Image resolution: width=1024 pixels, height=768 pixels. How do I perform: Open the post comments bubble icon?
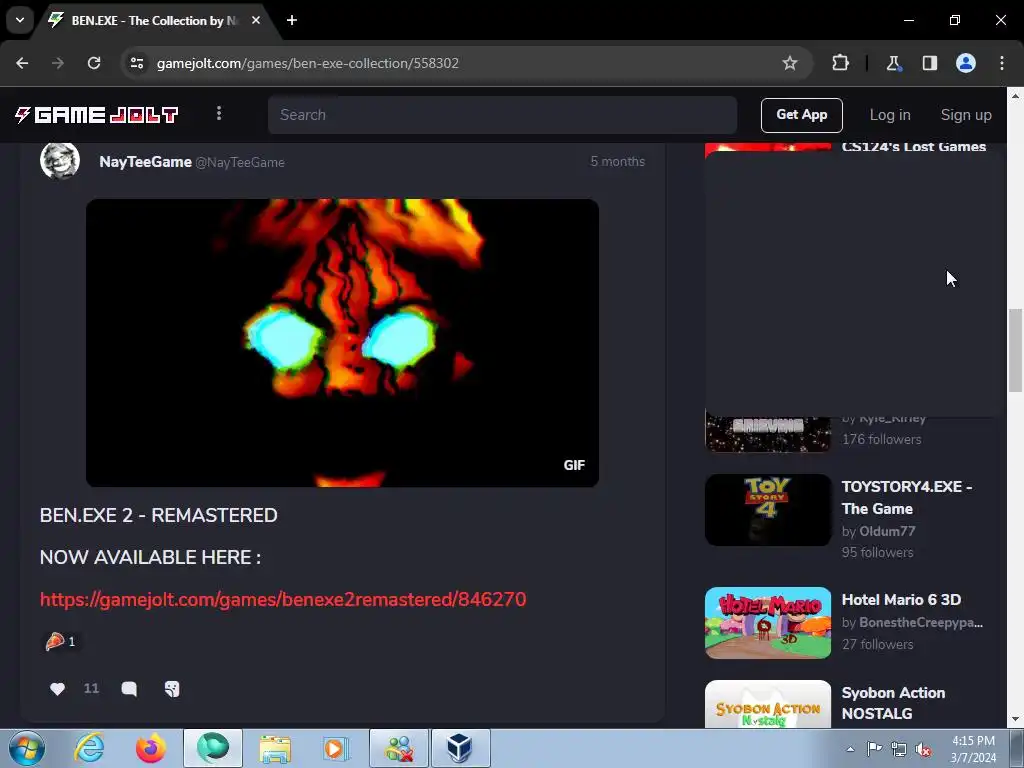(129, 688)
